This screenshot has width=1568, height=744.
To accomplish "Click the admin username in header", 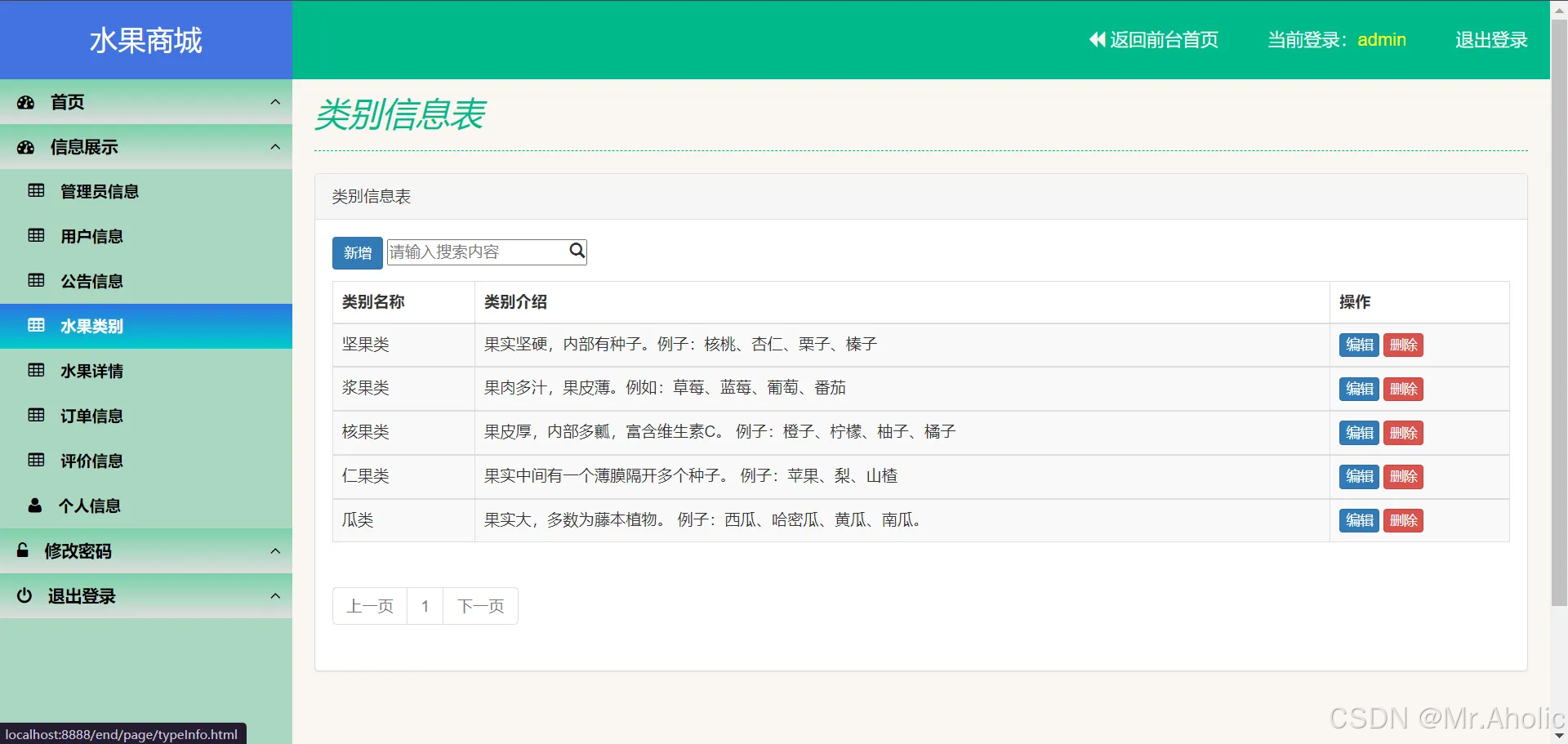I will coord(1382,39).
